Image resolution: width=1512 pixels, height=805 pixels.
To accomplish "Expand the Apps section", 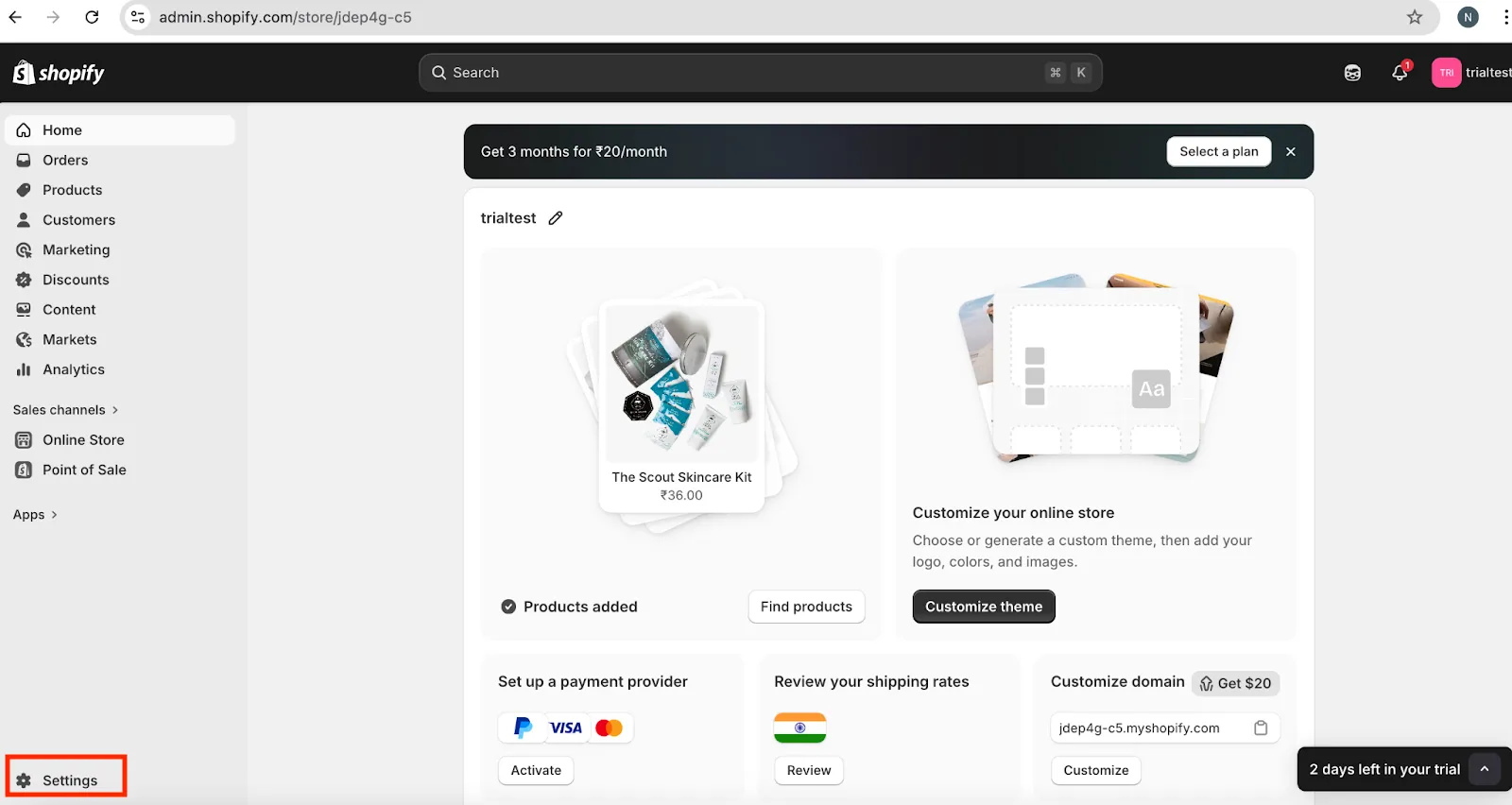I will coord(36,515).
